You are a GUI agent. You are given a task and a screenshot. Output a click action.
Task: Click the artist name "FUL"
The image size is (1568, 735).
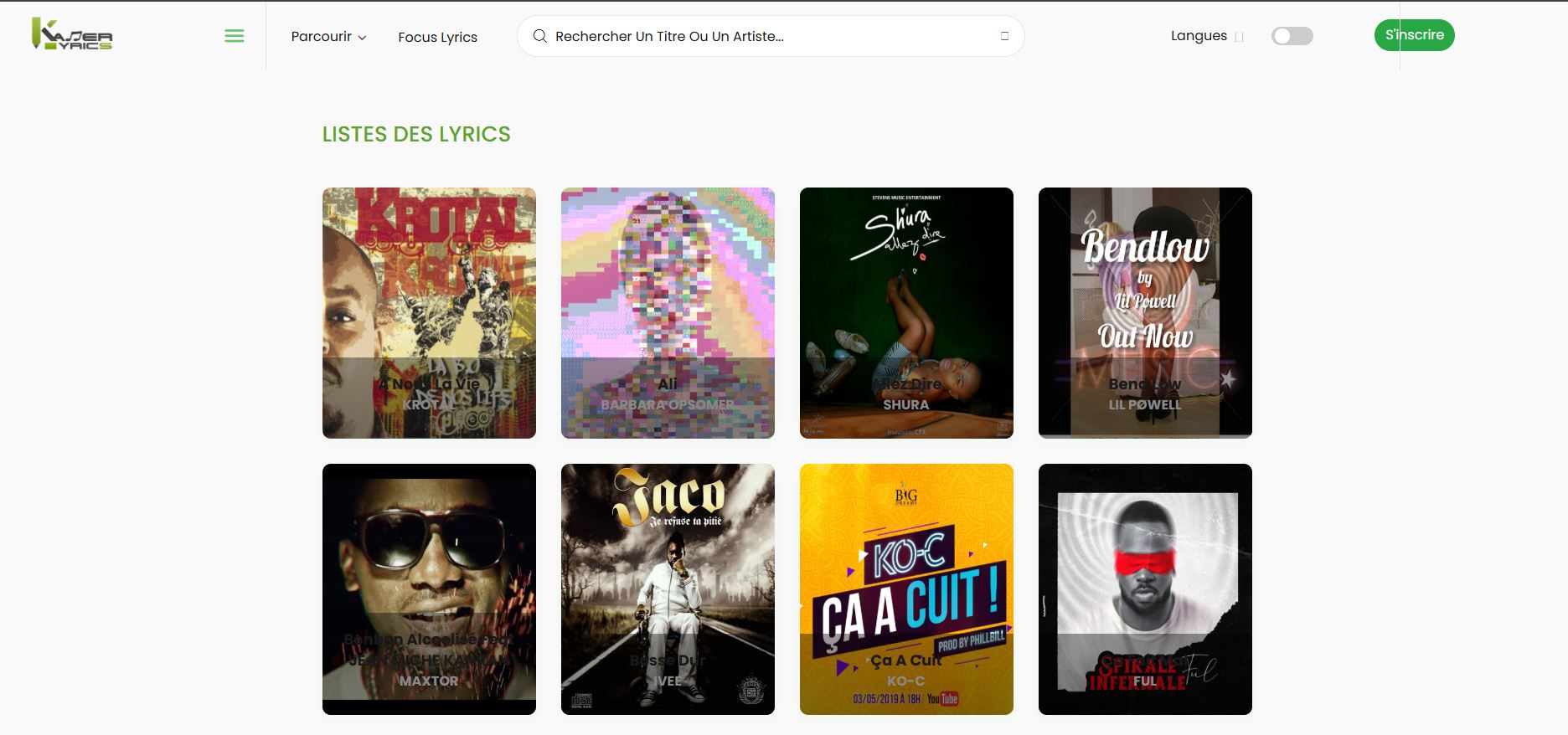click(1145, 681)
